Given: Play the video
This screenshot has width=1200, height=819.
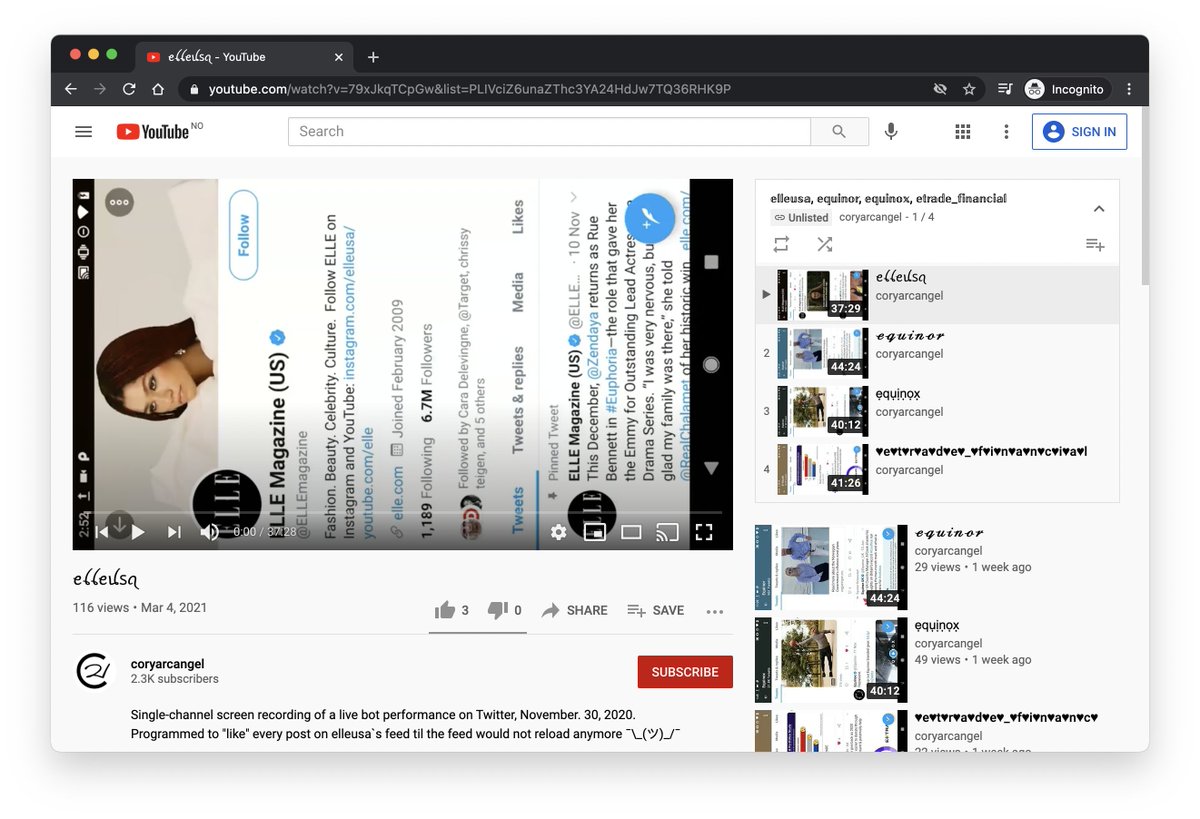Looking at the screenshot, I should pos(139,532).
